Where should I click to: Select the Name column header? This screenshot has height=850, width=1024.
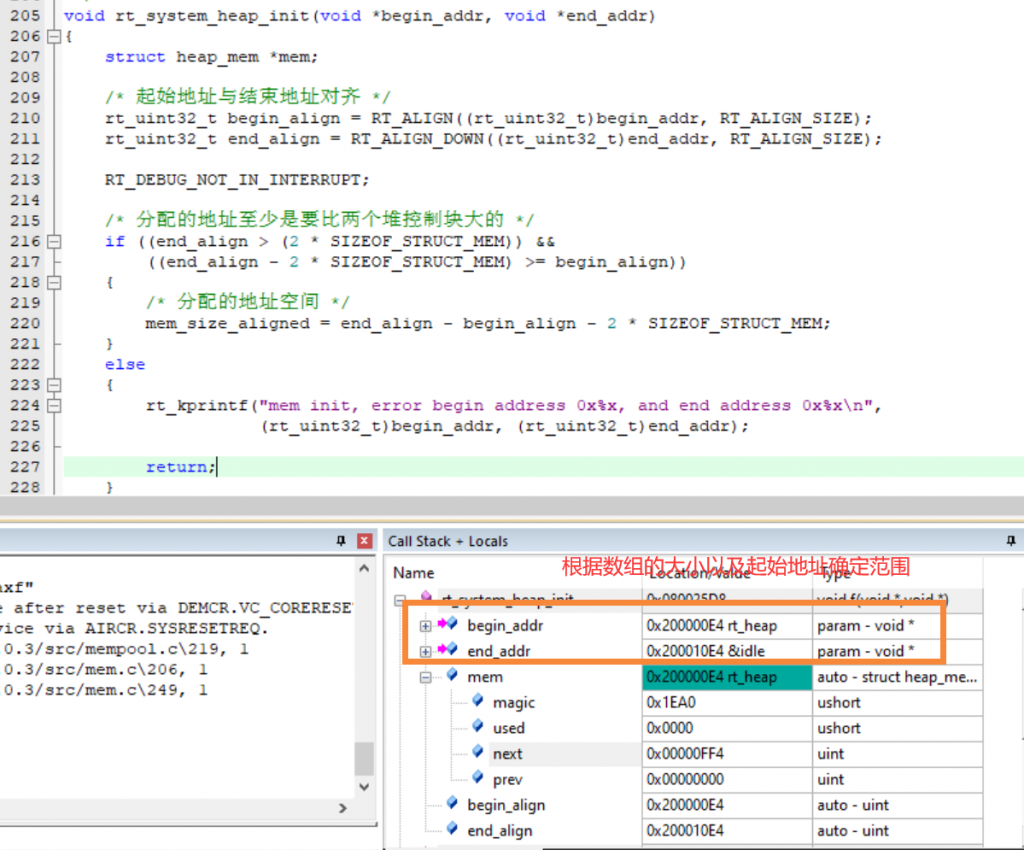click(x=413, y=573)
